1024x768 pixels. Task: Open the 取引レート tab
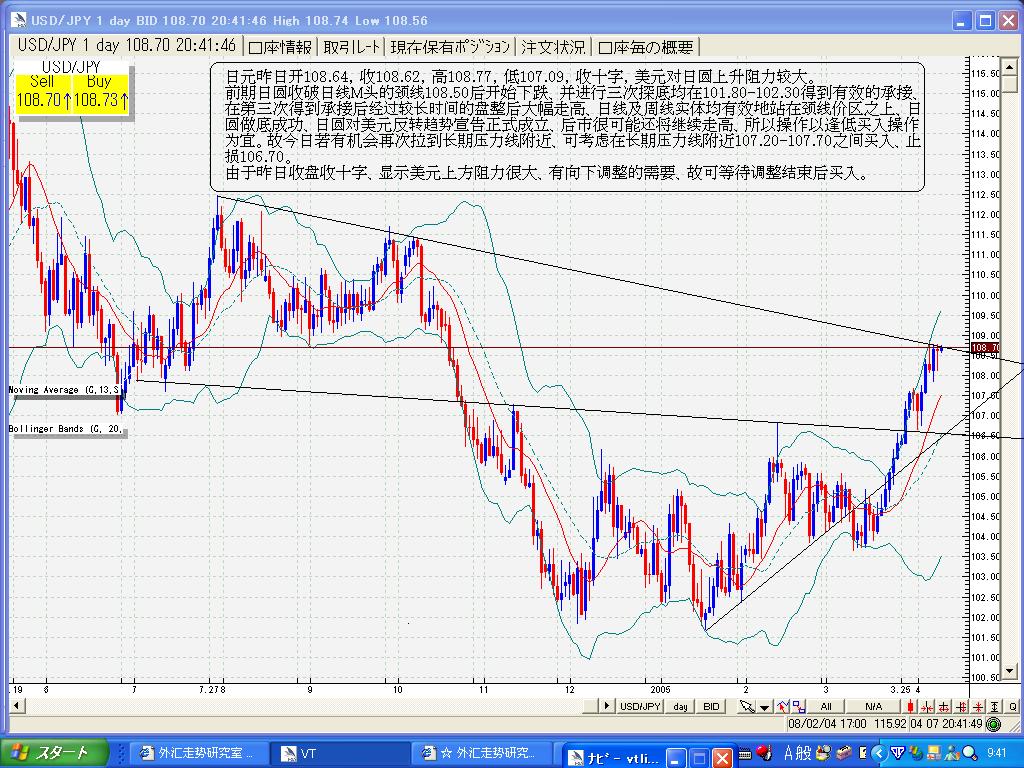(351, 47)
